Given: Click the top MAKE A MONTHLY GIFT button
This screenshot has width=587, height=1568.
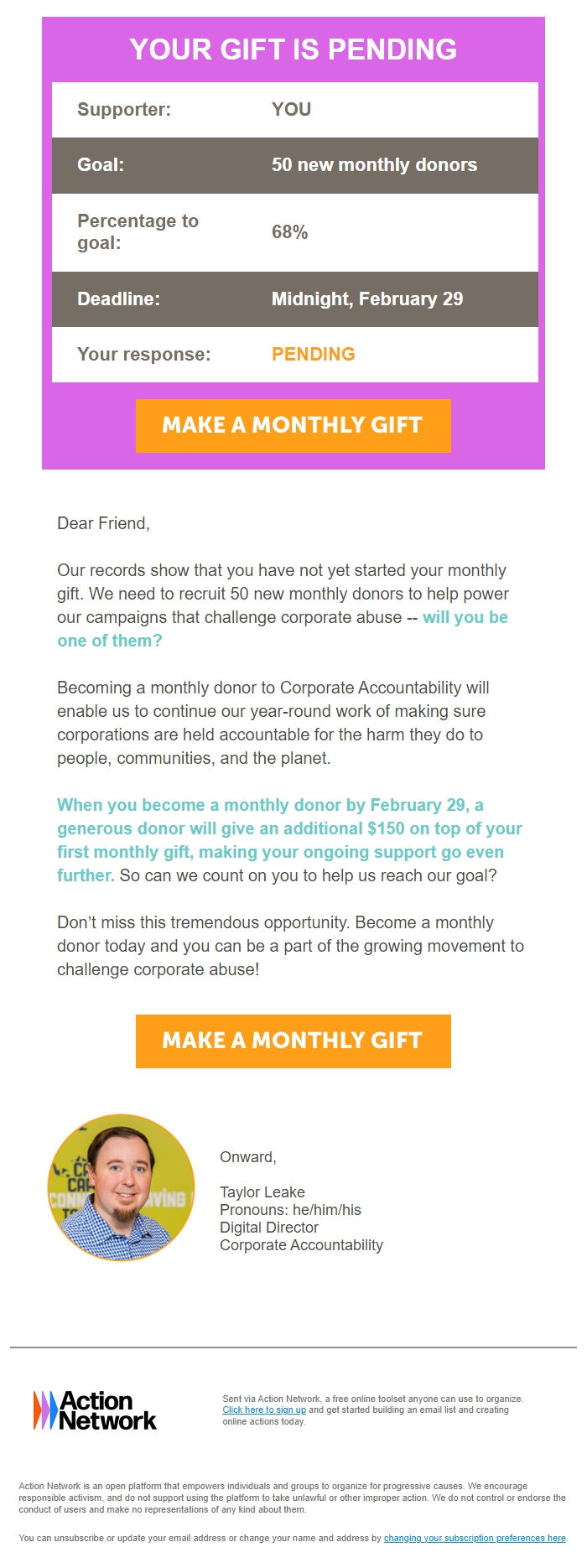Looking at the screenshot, I should pos(293,425).
